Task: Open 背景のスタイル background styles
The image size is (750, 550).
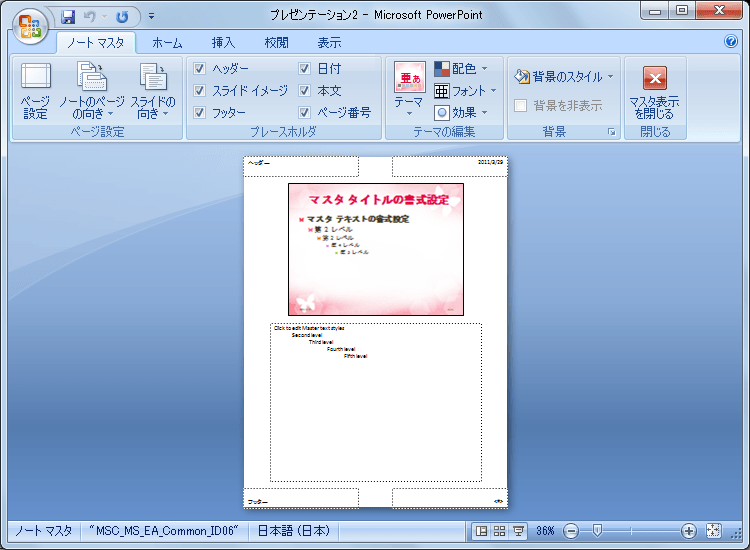Action: (563, 77)
